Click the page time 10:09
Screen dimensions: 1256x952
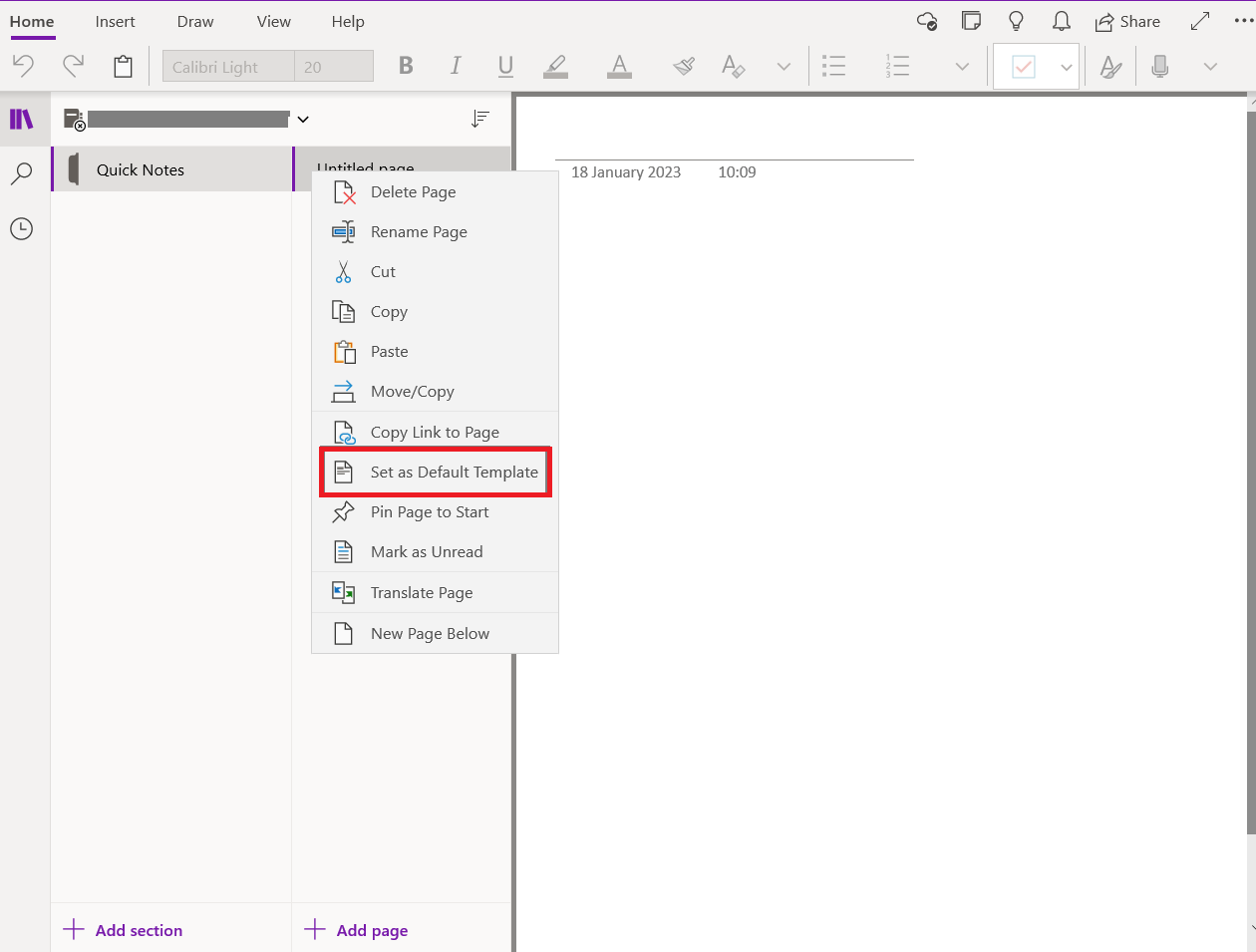point(737,172)
